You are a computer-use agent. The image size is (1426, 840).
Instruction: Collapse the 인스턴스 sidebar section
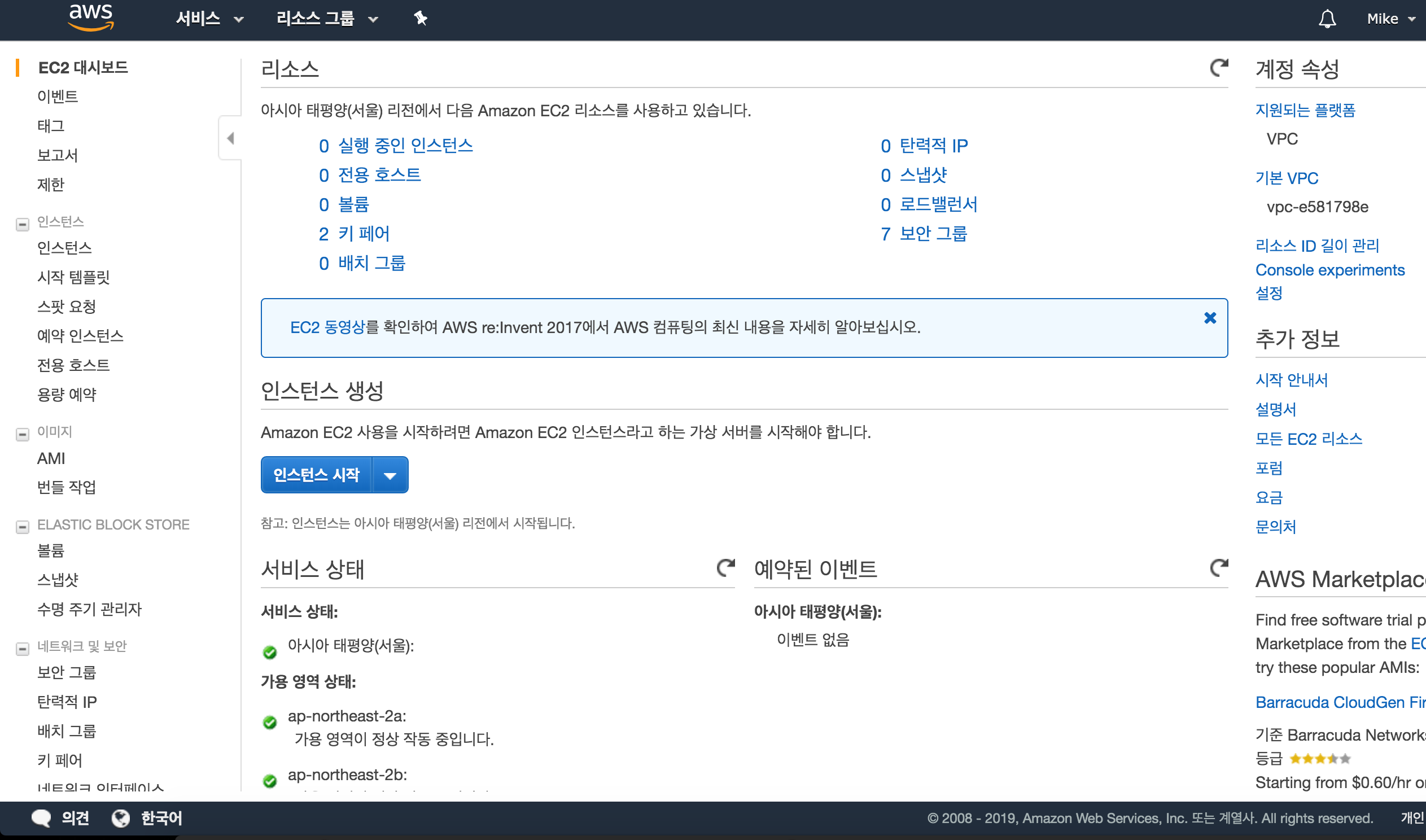click(x=23, y=225)
